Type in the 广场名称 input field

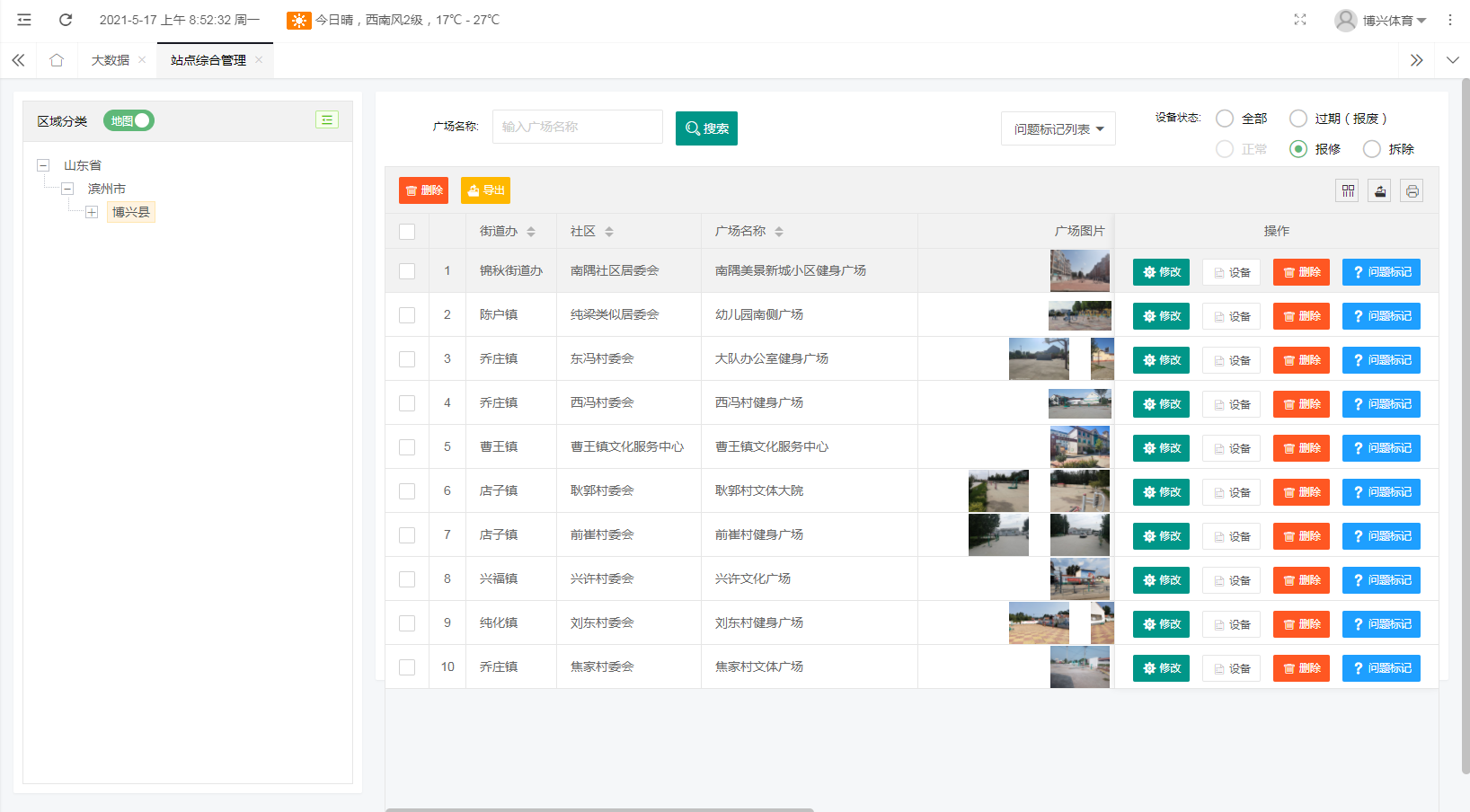577,127
